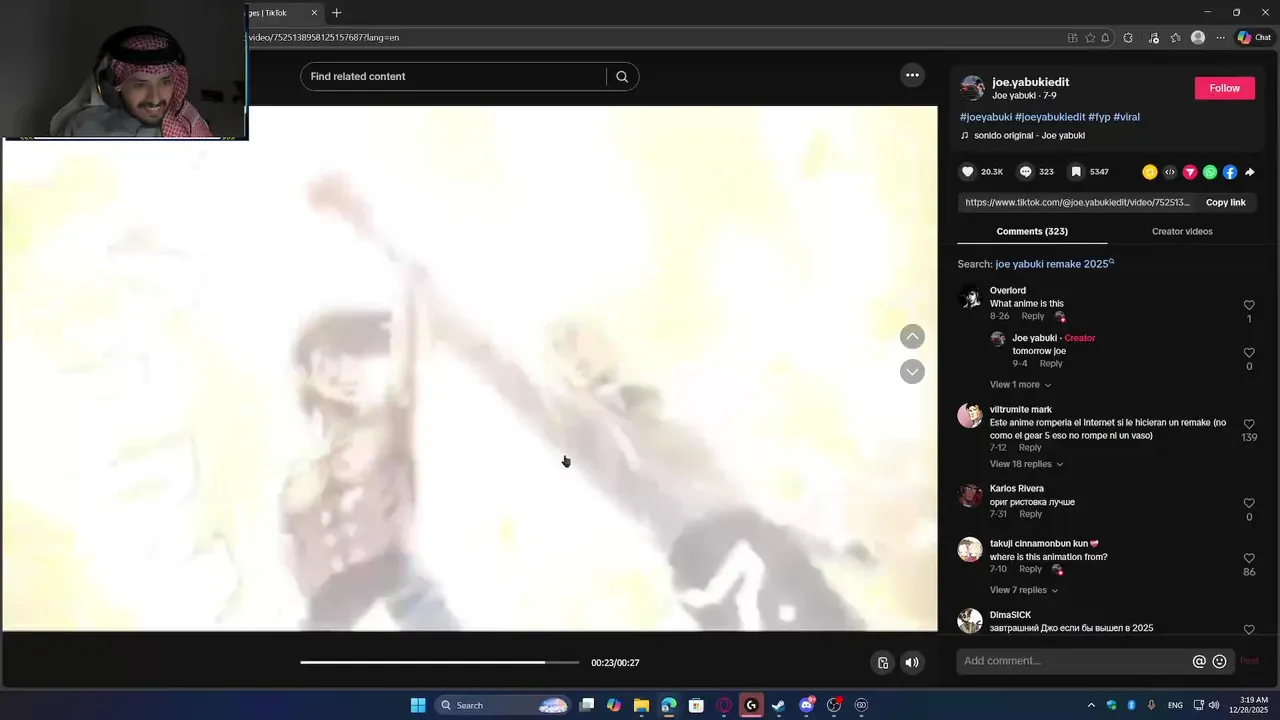Image resolution: width=1280 pixels, height=720 pixels.
Task: Open File Explorer from taskbar
Action: click(x=641, y=705)
